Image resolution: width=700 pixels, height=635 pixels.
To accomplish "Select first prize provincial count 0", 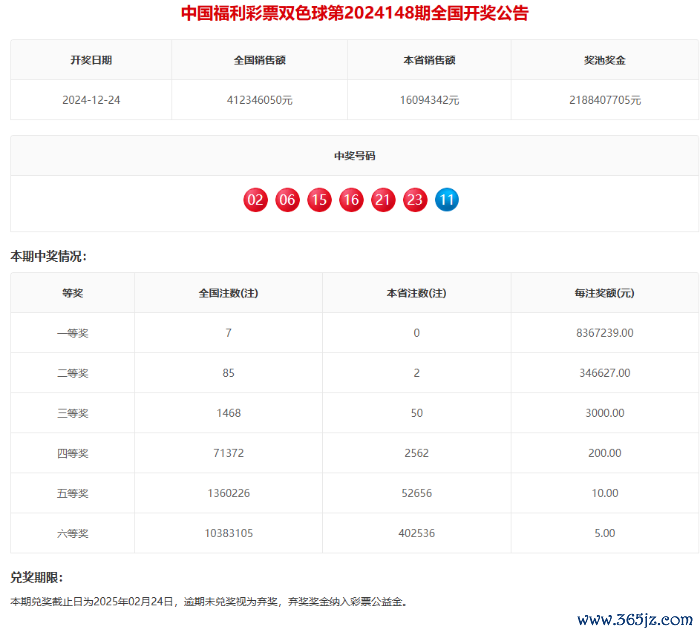I will [x=416, y=333].
